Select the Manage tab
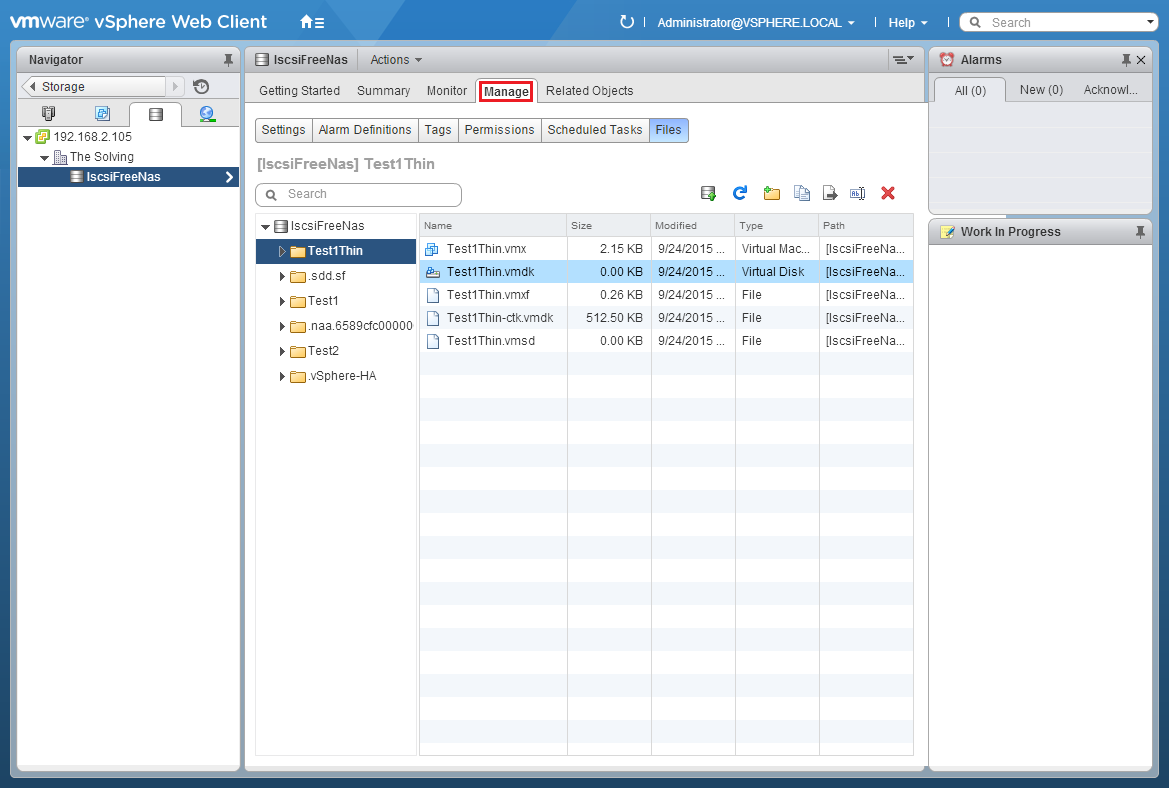The width and height of the screenshot is (1169, 788). [506, 92]
